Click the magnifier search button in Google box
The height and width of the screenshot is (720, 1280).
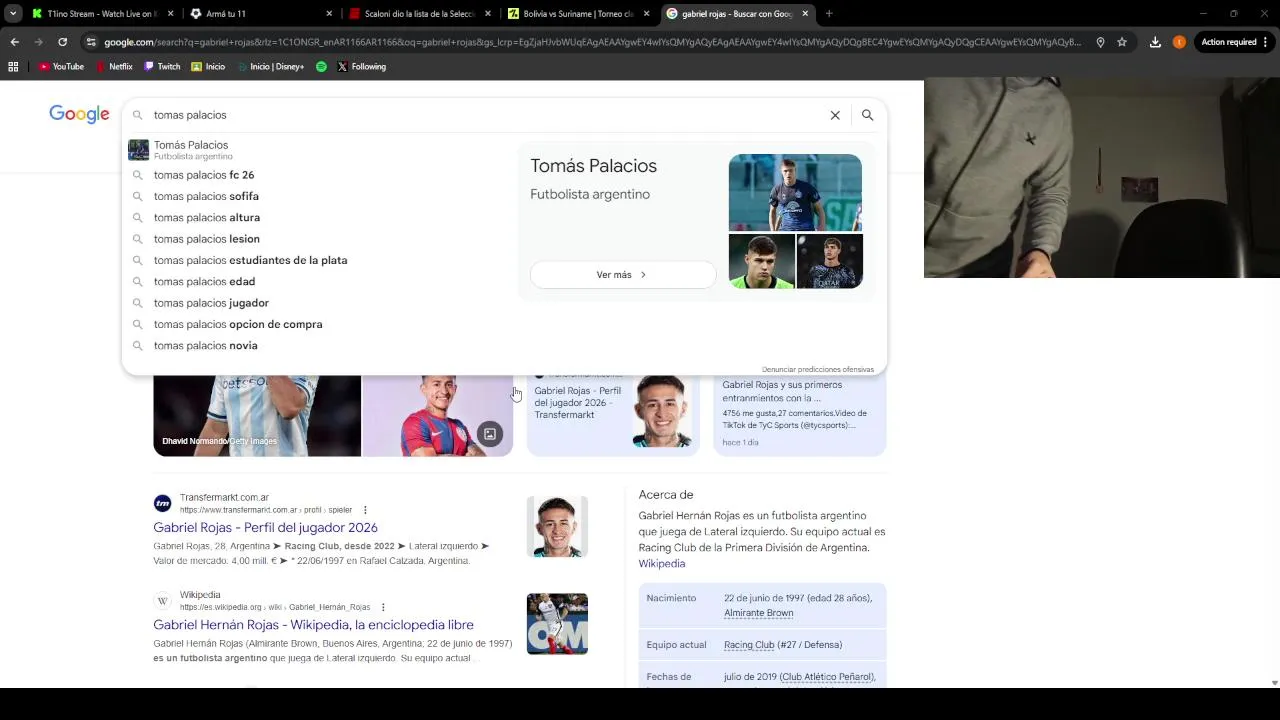(867, 115)
